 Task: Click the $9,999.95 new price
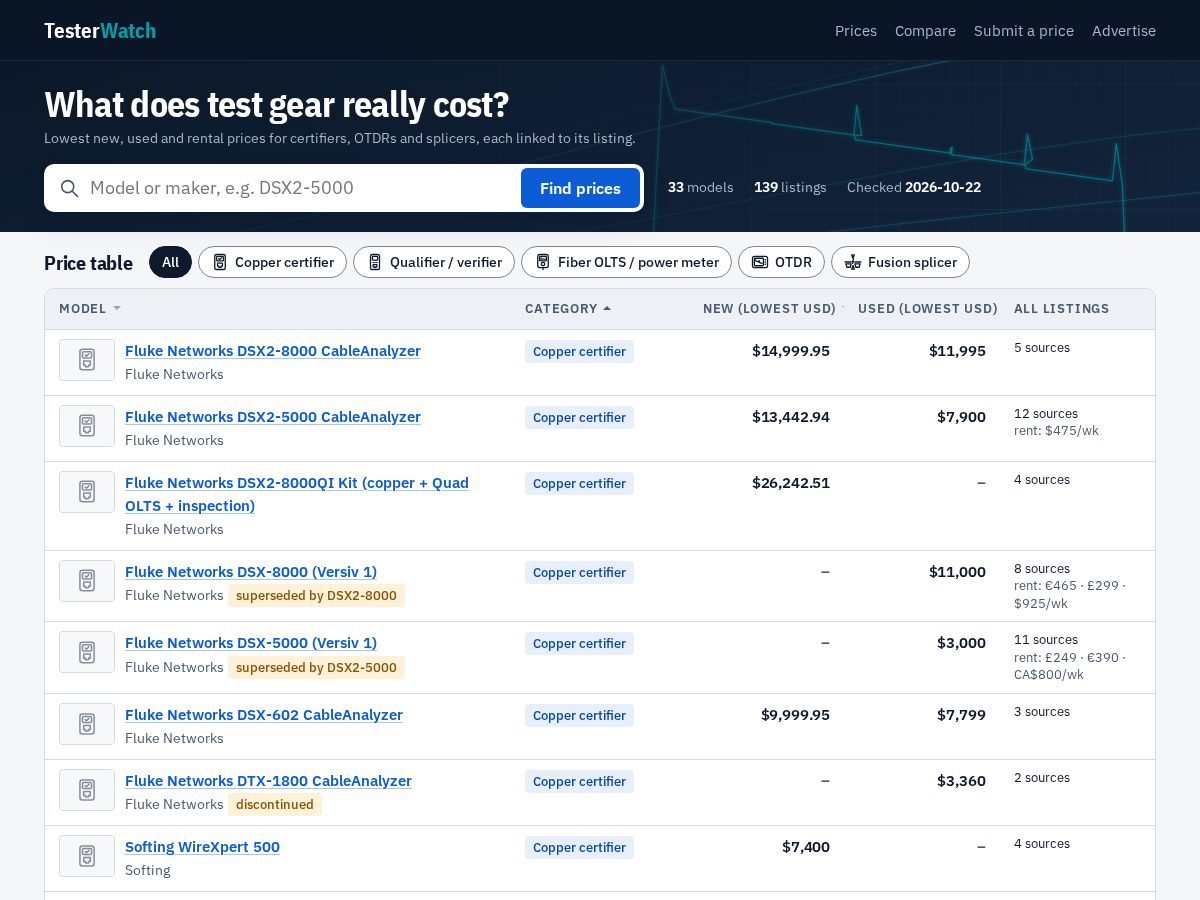click(x=795, y=715)
